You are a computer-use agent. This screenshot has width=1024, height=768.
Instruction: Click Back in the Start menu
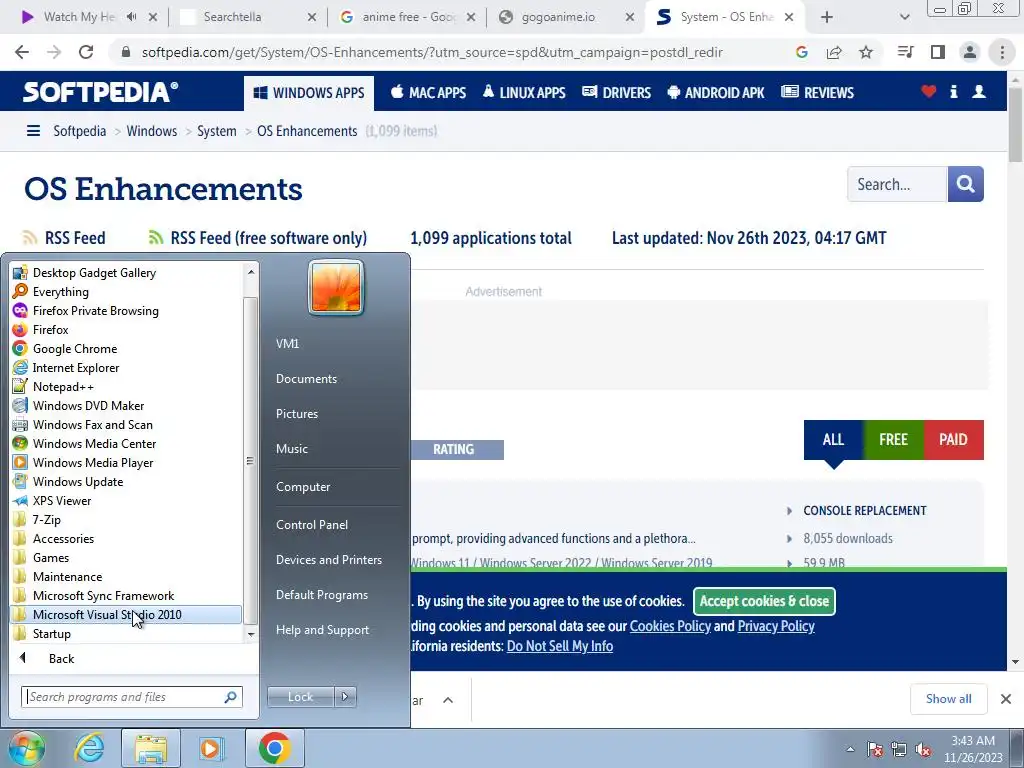[61, 658]
